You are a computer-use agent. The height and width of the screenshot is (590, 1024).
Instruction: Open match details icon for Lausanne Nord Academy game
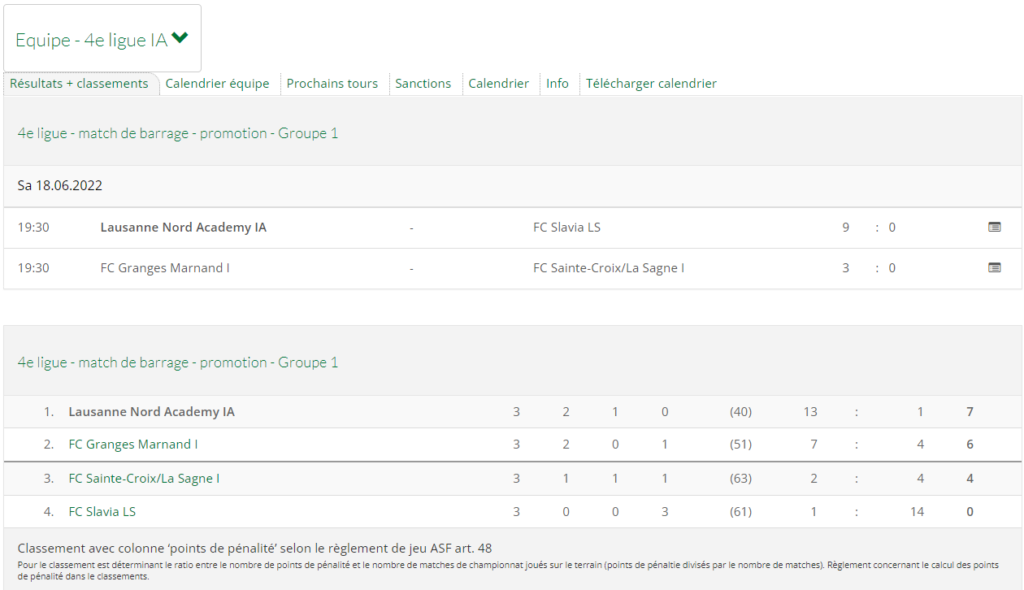[994, 227]
